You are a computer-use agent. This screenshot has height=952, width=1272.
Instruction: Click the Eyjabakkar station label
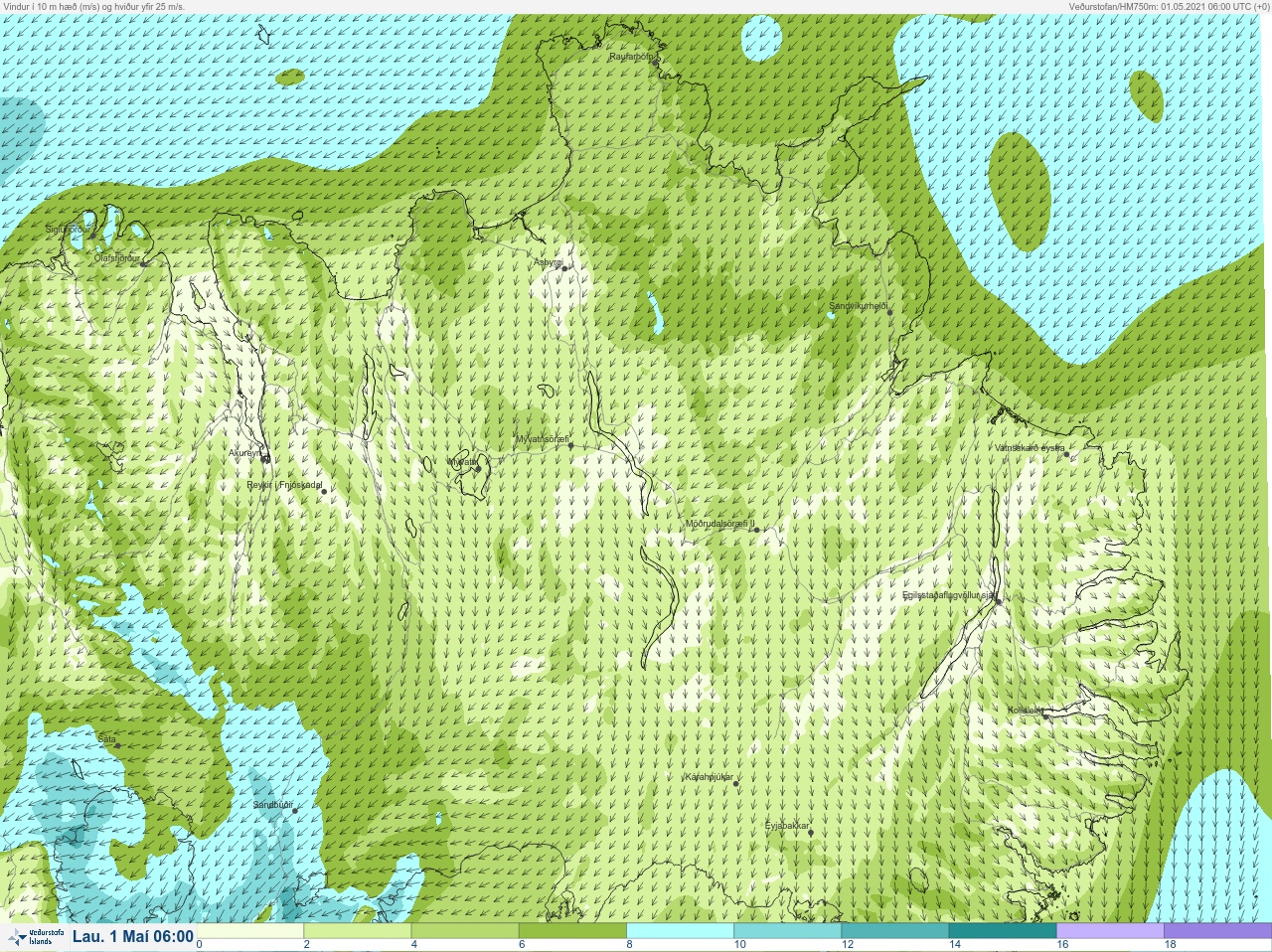(788, 826)
